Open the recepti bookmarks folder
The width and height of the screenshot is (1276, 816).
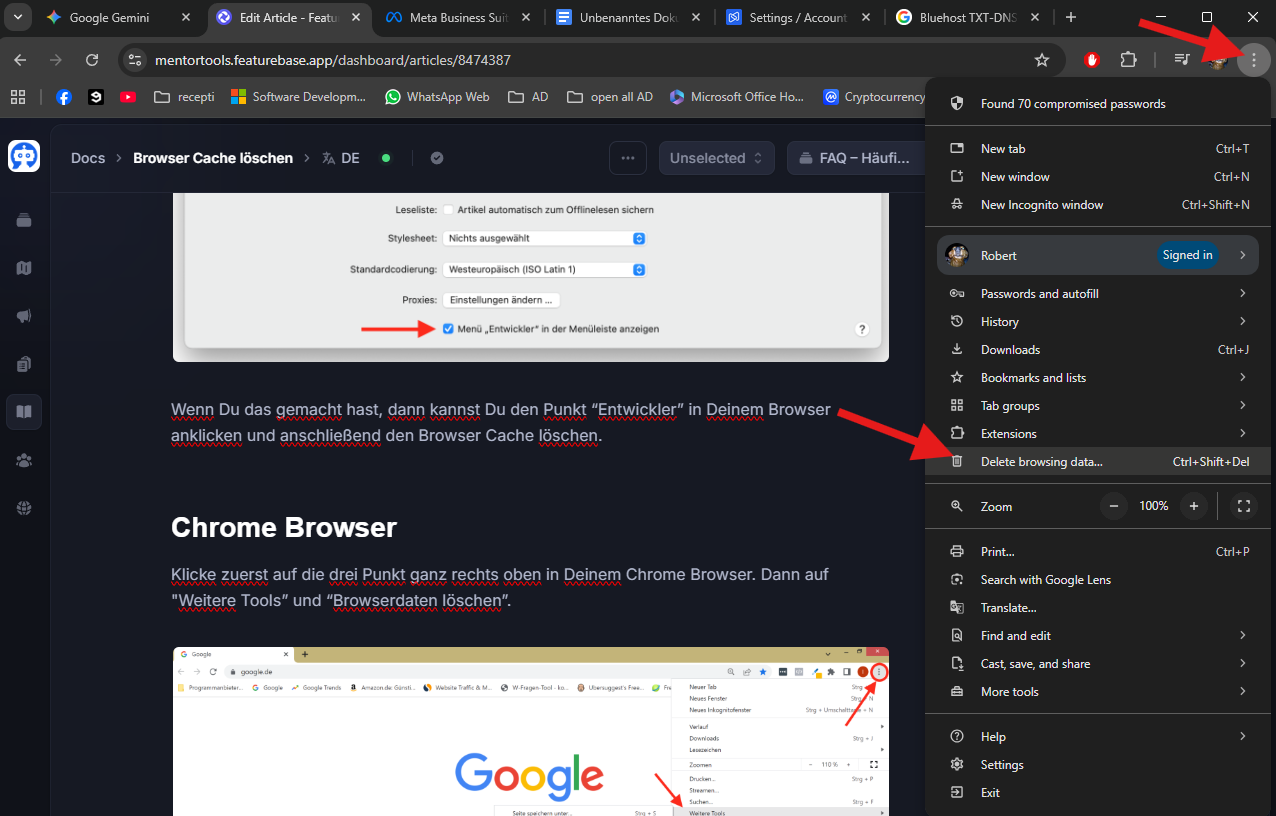tap(184, 97)
